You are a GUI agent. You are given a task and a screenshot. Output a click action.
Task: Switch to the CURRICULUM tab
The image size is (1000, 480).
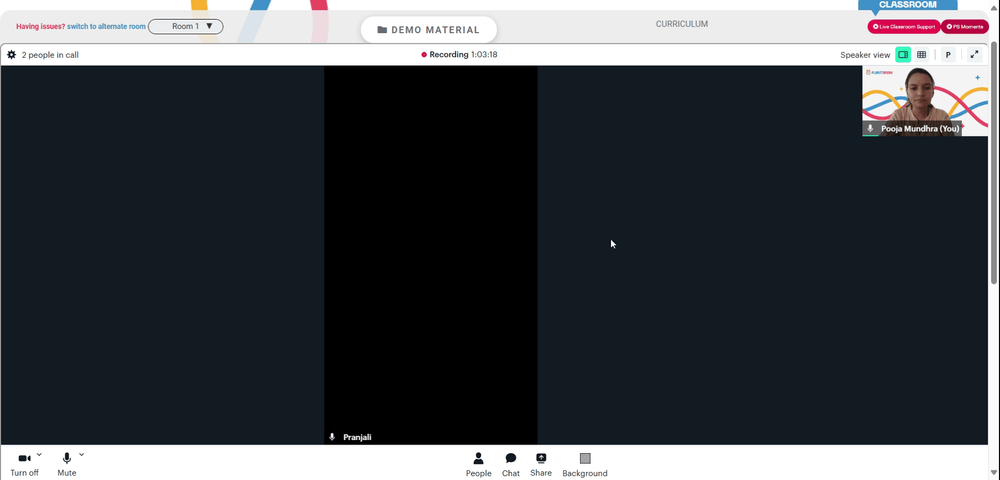(682, 24)
